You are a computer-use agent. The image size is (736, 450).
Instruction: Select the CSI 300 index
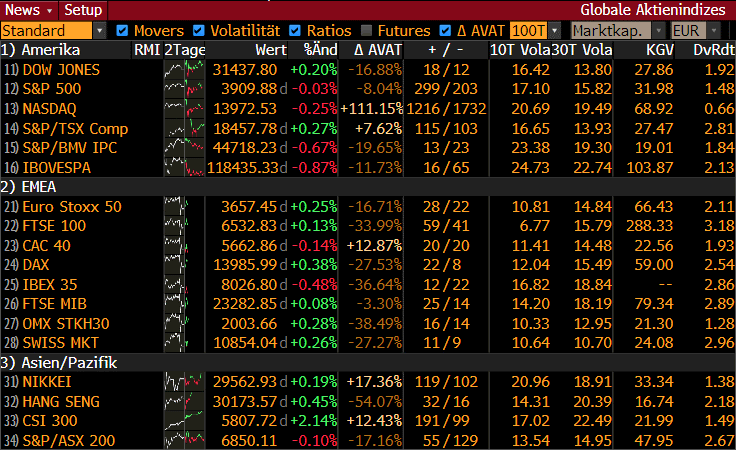[x=50, y=420]
